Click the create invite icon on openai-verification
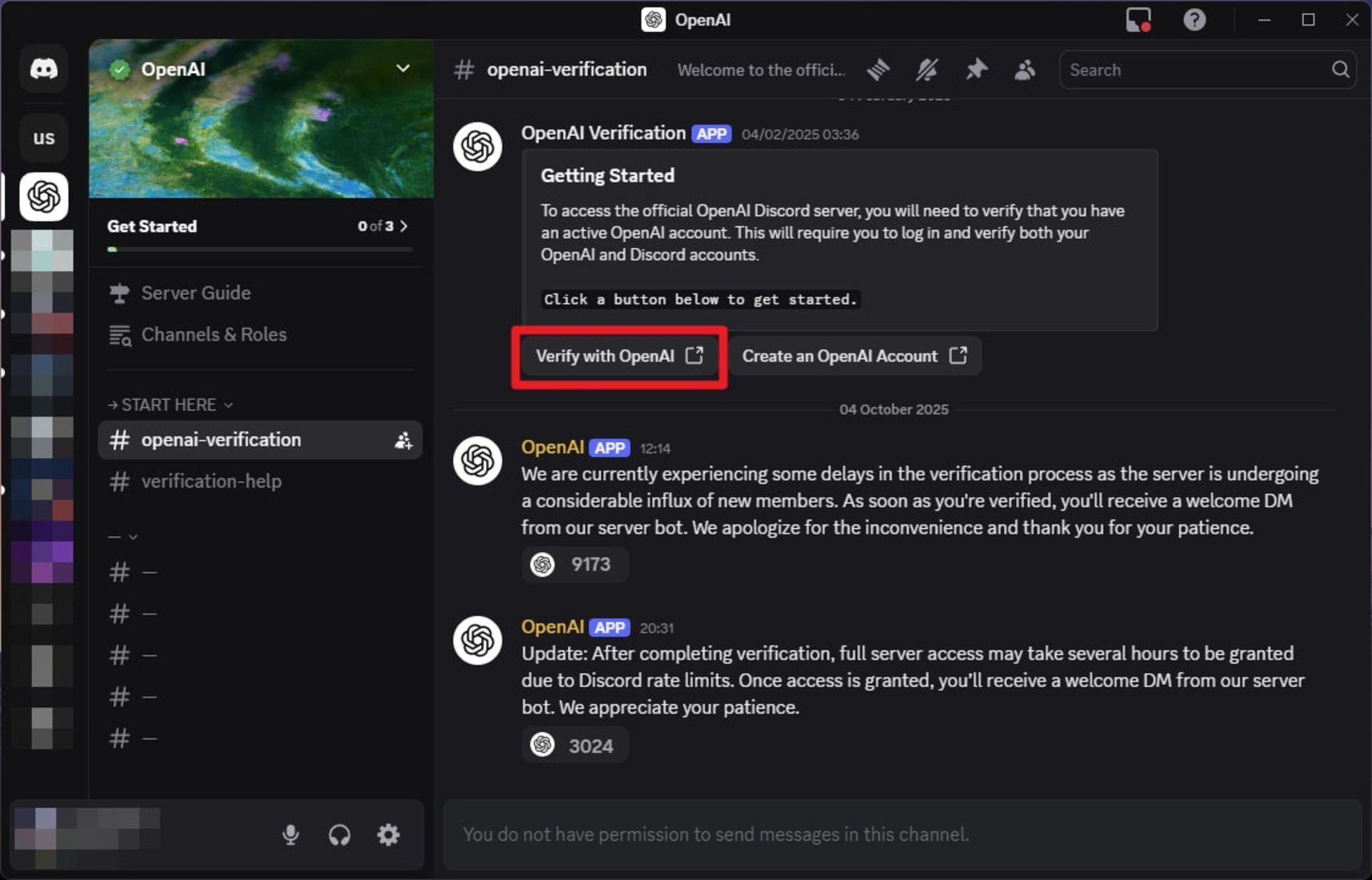This screenshot has height=880, width=1372. pos(403,440)
